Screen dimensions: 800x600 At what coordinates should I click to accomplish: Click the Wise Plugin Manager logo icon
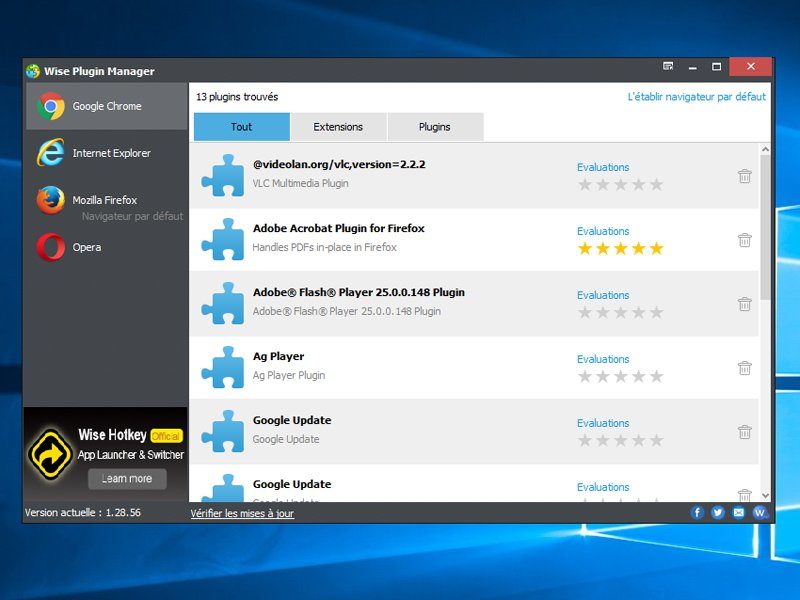coord(33,71)
